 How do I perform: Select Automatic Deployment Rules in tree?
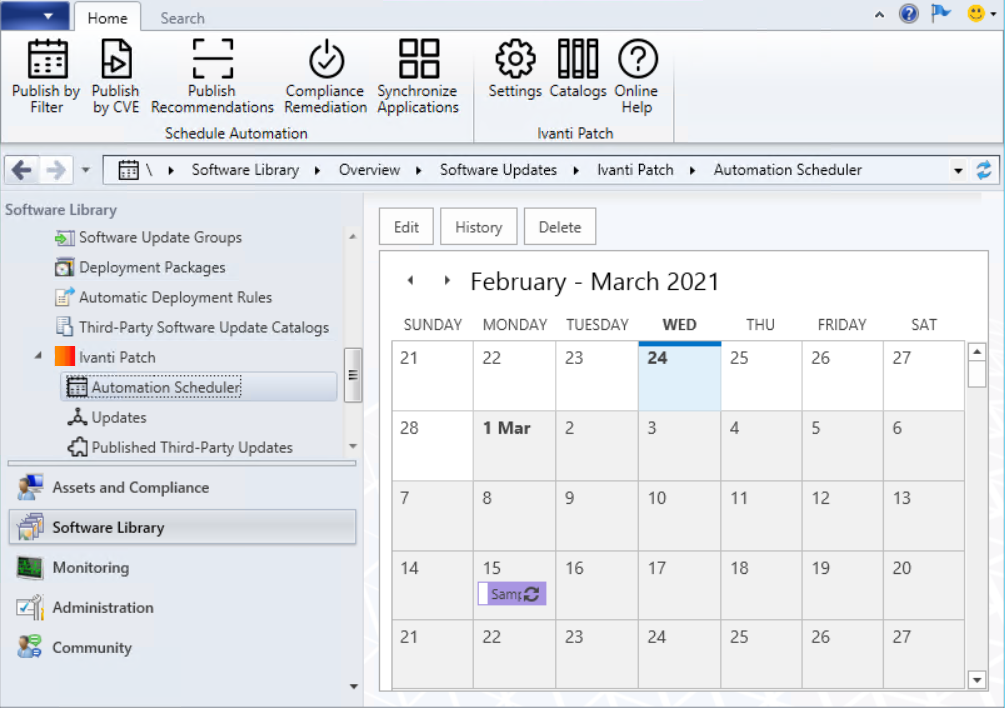tap(175, 297)
